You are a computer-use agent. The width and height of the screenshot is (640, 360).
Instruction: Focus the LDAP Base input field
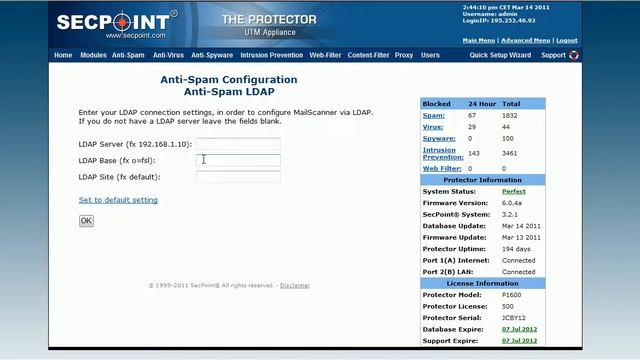tap(238, 160)
